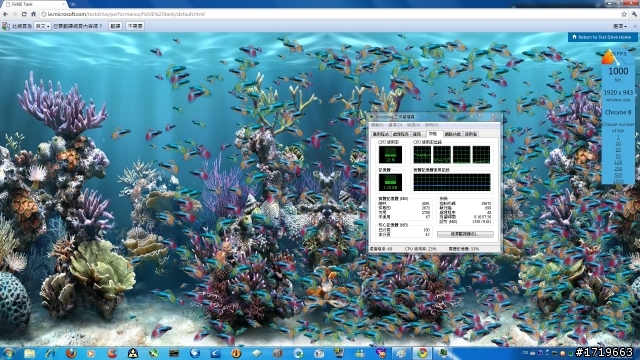Screen dimensions: 640x360
Task: Select the Task Manager taskbar button
Action: [443, 353]
